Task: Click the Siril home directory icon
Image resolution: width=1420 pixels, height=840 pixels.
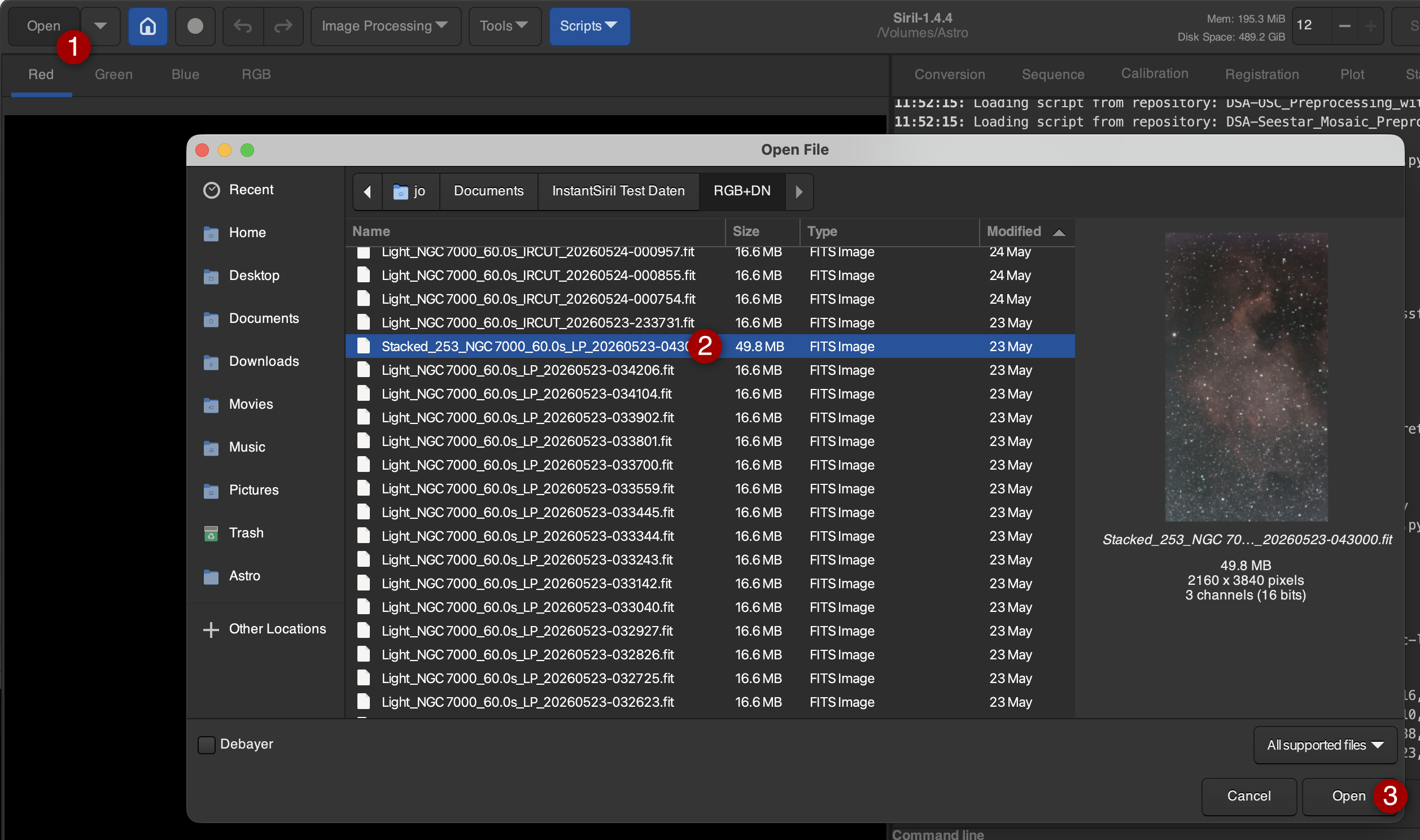Action: [x=148, y=26]
